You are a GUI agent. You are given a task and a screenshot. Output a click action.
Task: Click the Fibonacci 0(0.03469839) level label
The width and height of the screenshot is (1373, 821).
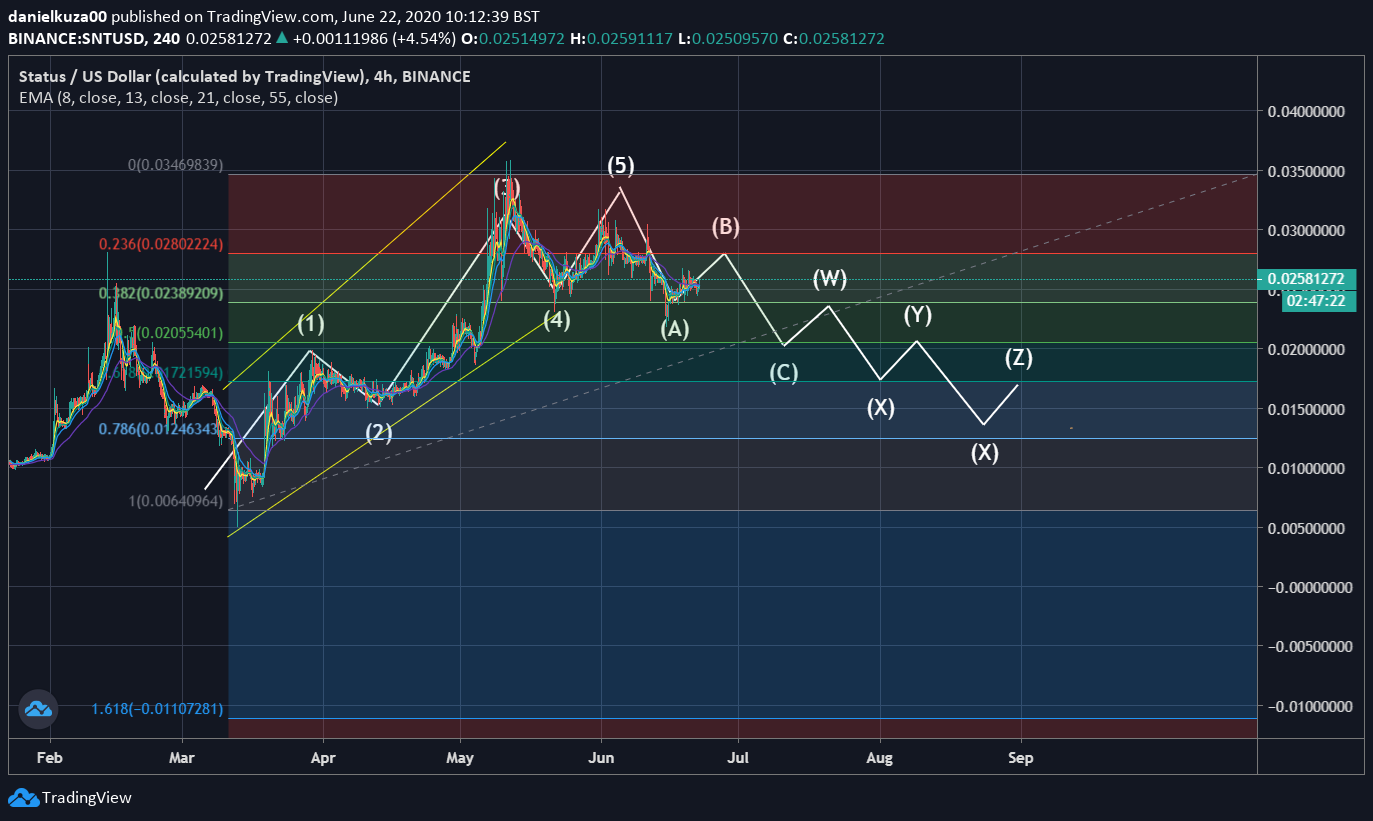pyautogui.click(x=175, y=164)
